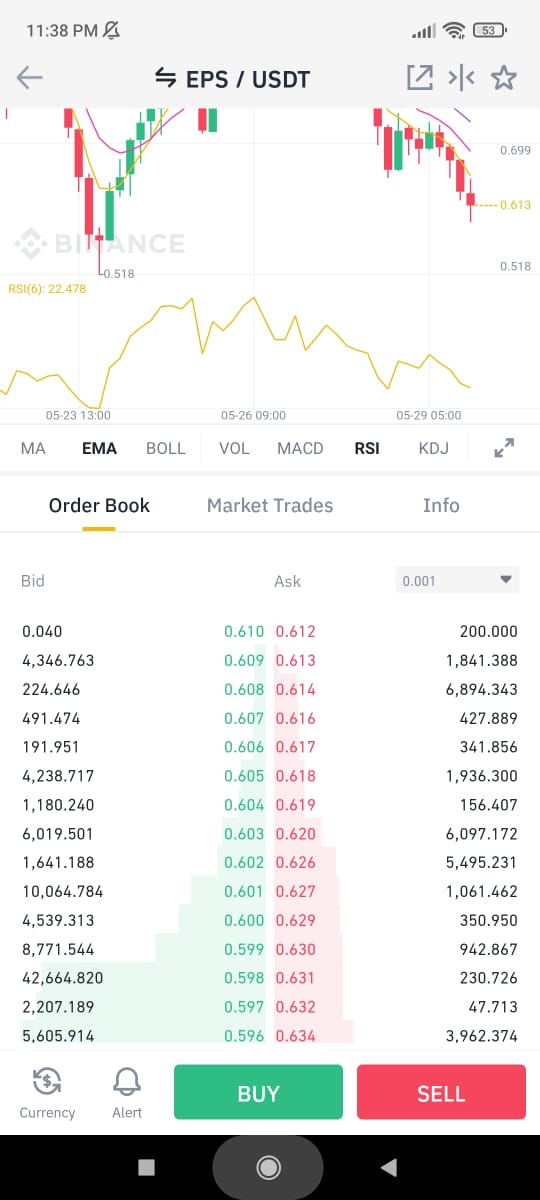540x1200 pixels.
Task: Tap the red SELL button
Action: point(441,1092)
